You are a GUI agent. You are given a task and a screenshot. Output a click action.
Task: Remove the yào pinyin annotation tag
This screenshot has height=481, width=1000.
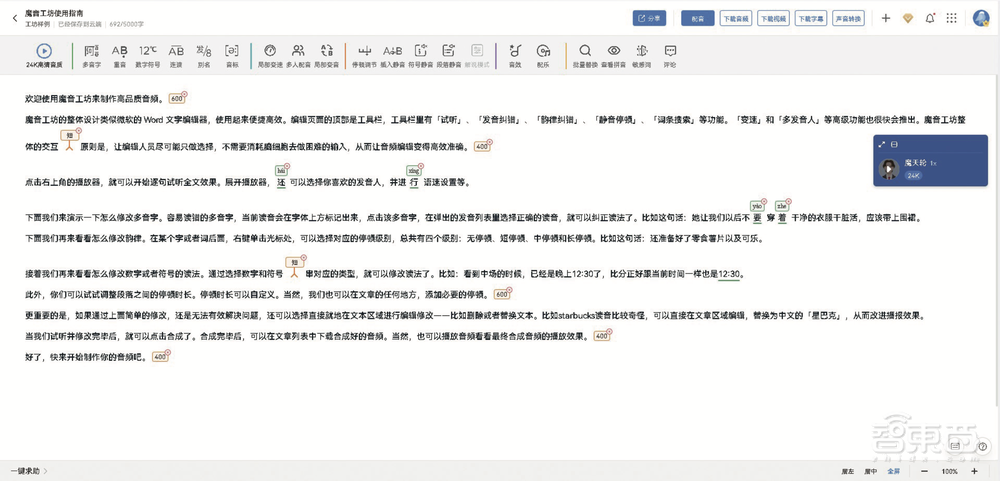point(764,201)
